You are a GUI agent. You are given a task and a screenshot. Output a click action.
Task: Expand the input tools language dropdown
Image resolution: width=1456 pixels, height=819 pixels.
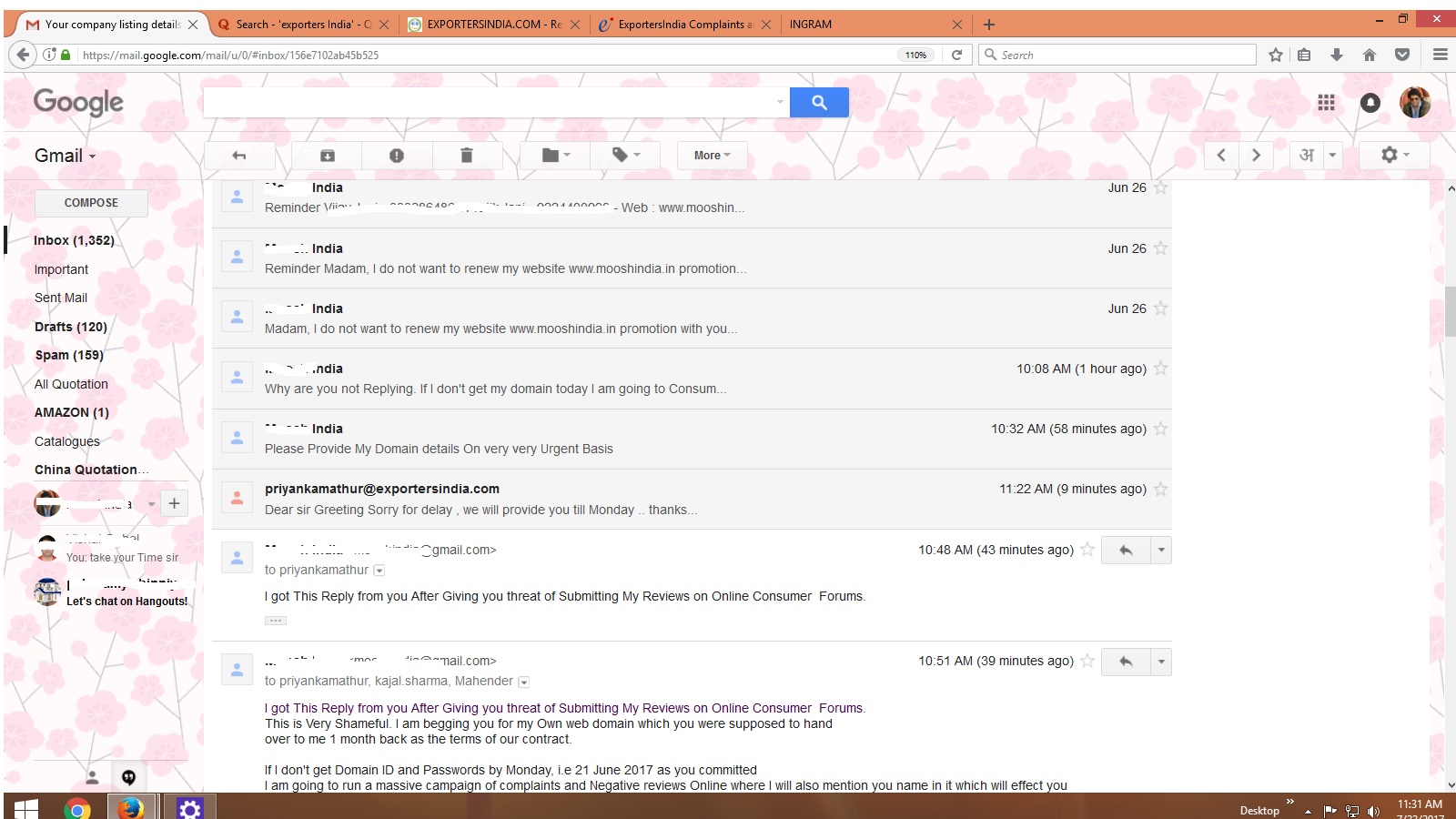(x=1332, y=156)
